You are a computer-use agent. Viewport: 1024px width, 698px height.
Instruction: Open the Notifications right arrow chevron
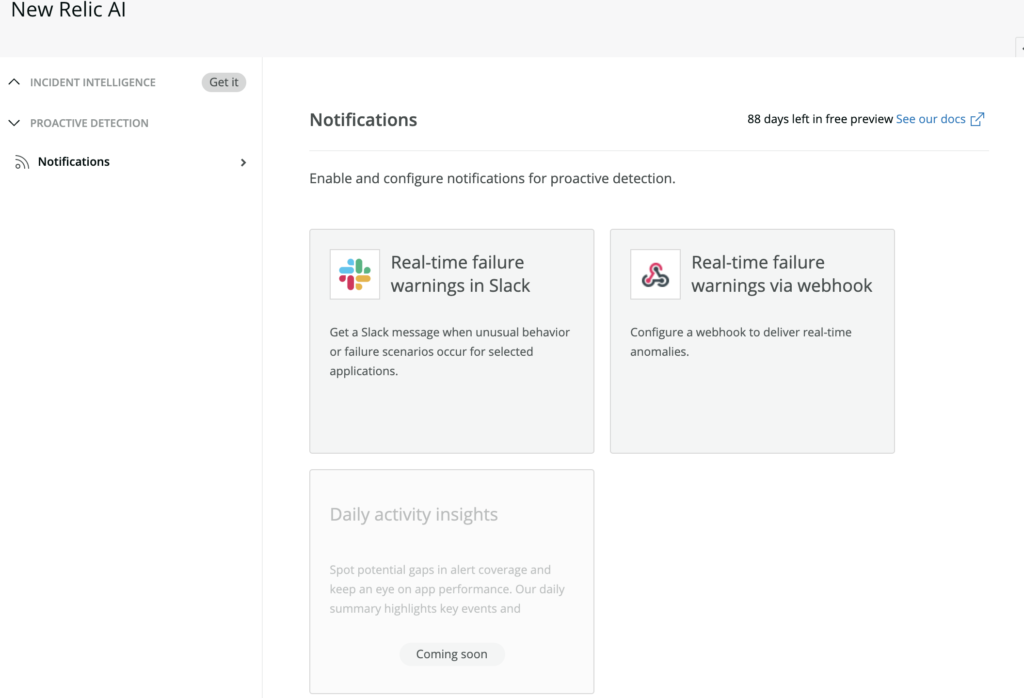pos(243,162)
